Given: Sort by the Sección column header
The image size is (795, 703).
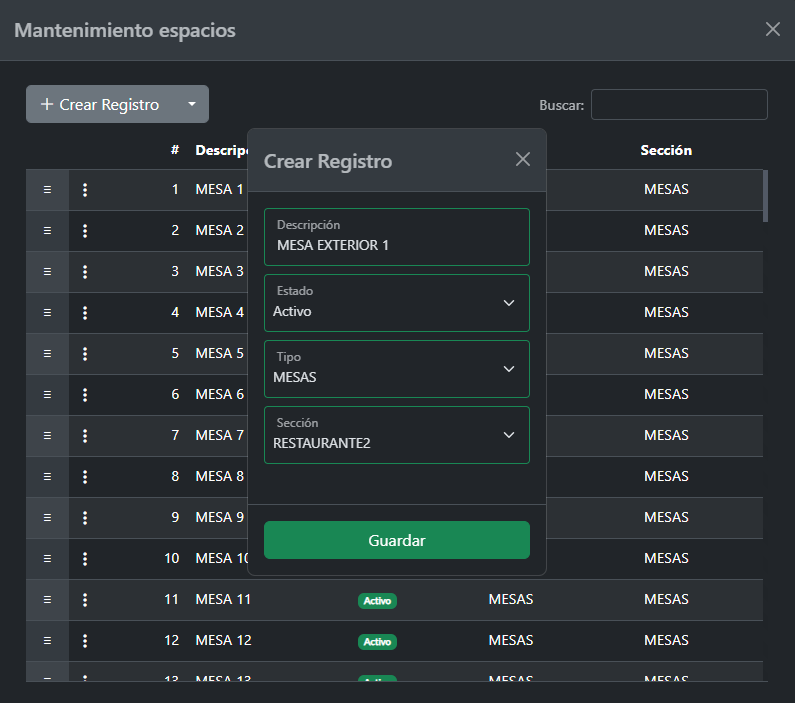Looking at the screenshot, I should click(x=666, y=151).
